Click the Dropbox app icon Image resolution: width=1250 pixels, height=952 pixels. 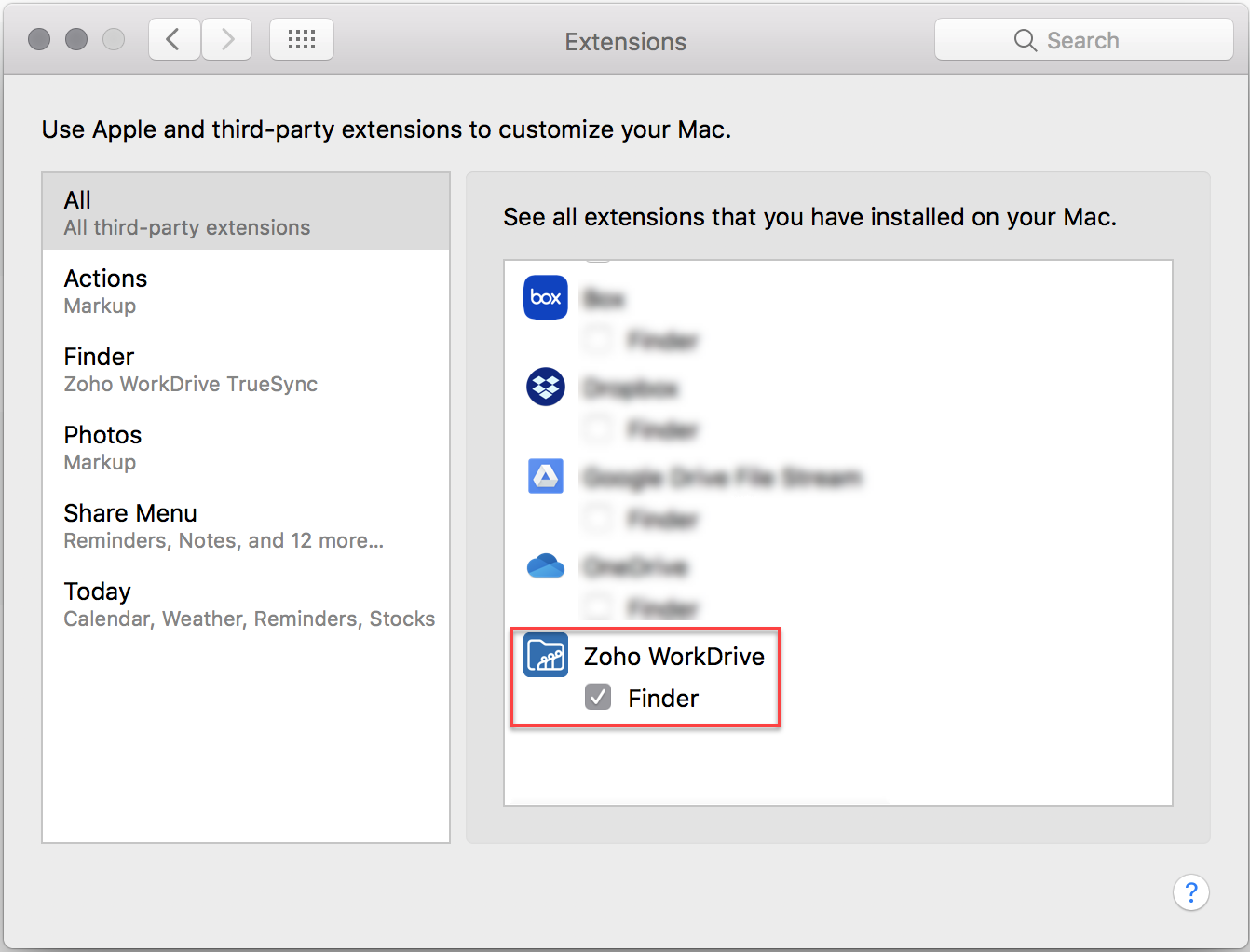click(546, 387)
